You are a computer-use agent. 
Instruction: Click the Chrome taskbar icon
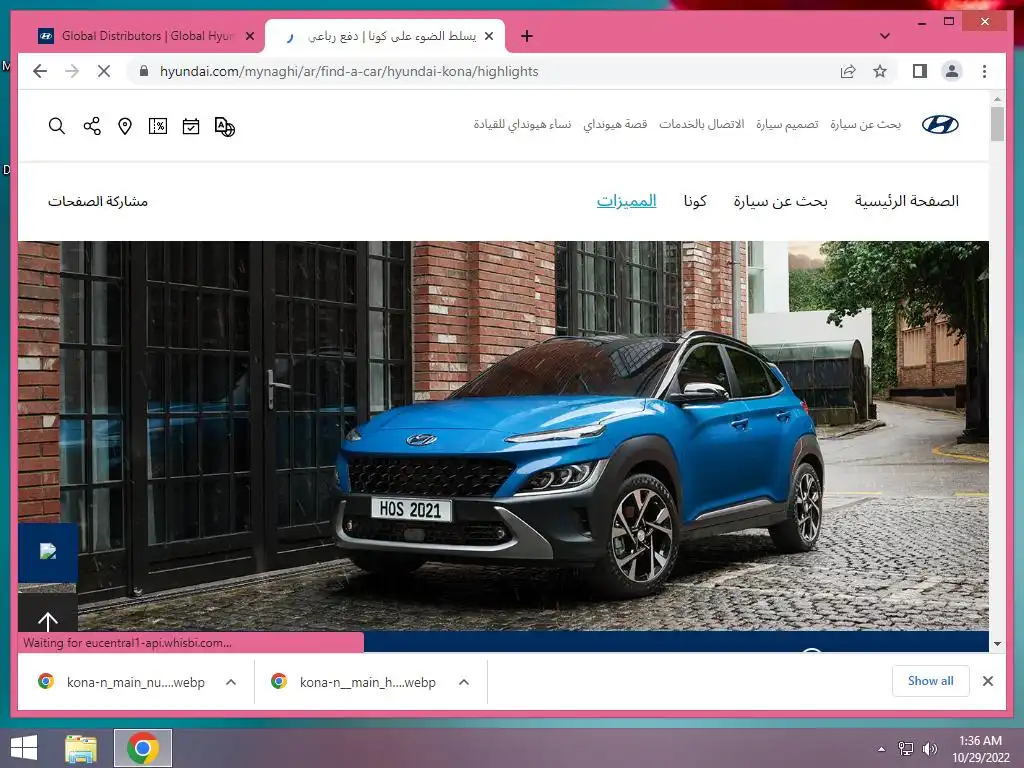pos(143,748)
